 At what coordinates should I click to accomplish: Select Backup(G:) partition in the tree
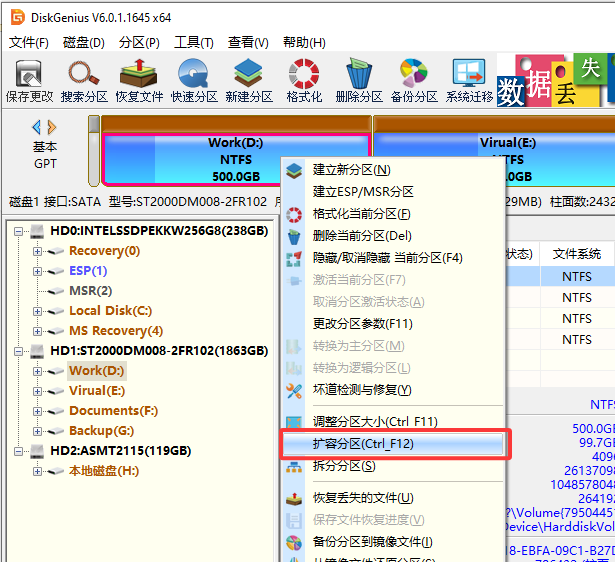(x=101, y=431)
